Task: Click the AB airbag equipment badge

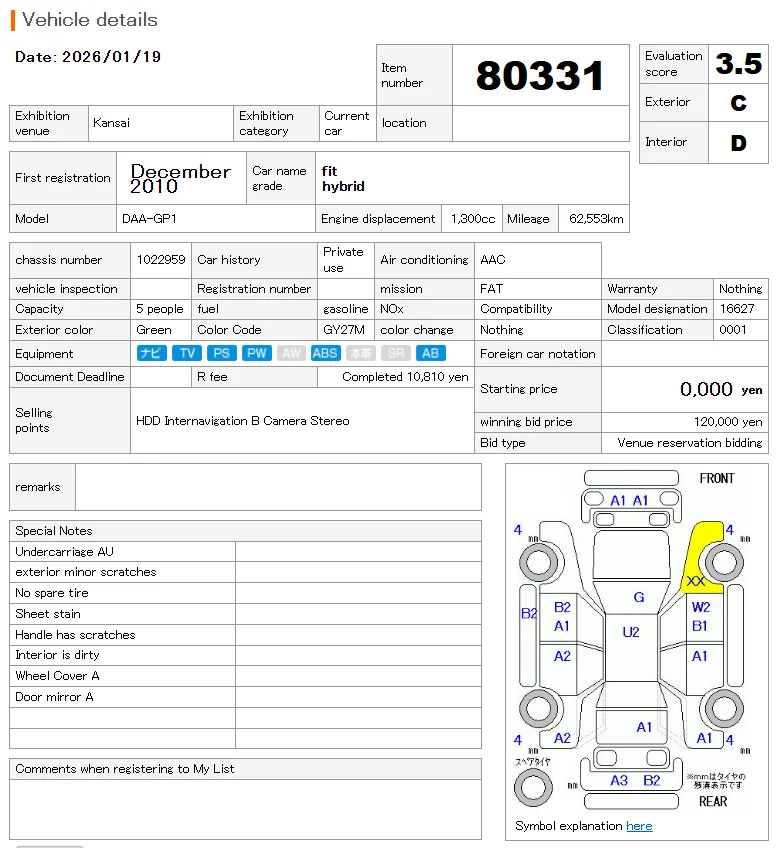Action: click(x=430, y=353)
